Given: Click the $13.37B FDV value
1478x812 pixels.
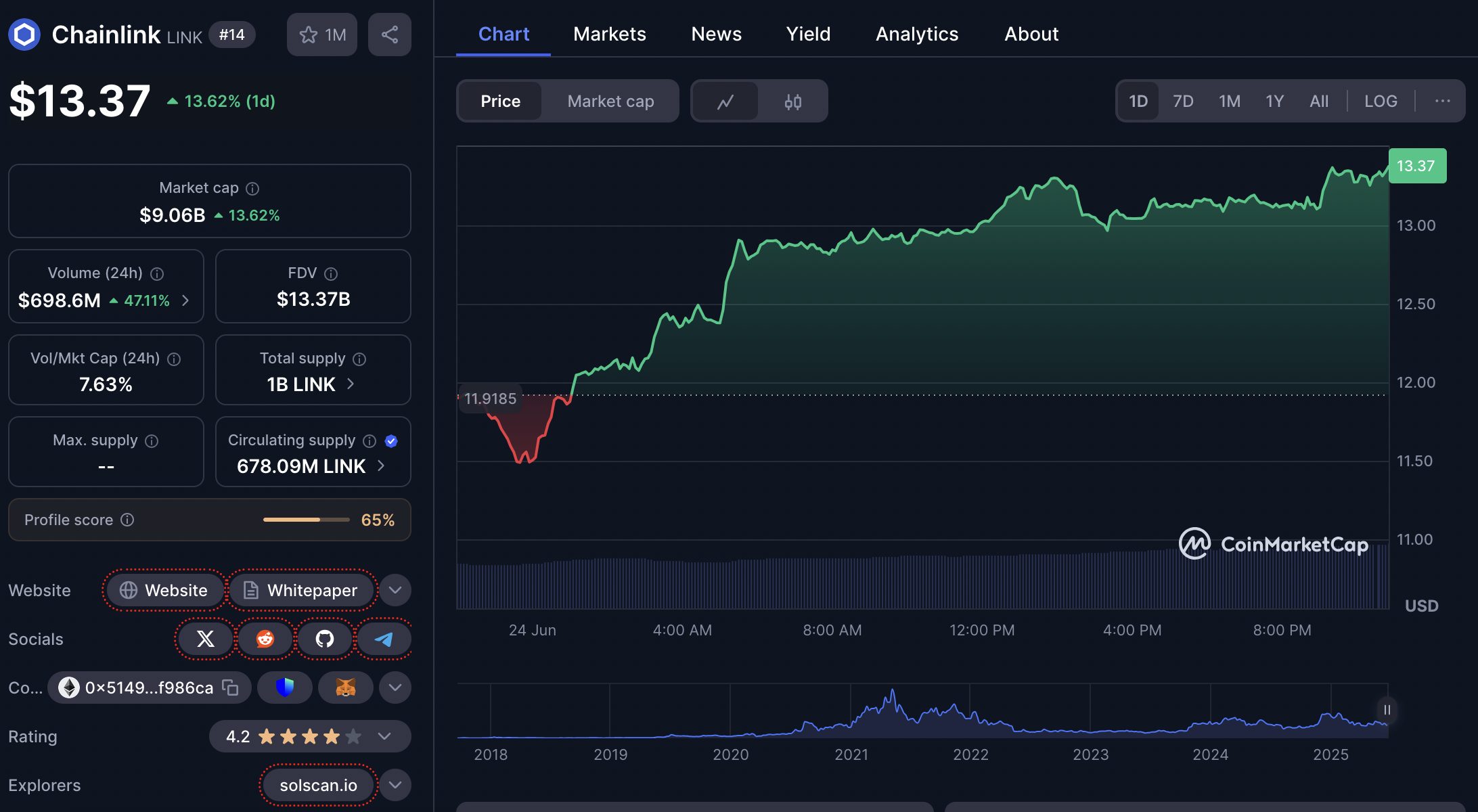Looking at the screenshot, I should (313, 299).
